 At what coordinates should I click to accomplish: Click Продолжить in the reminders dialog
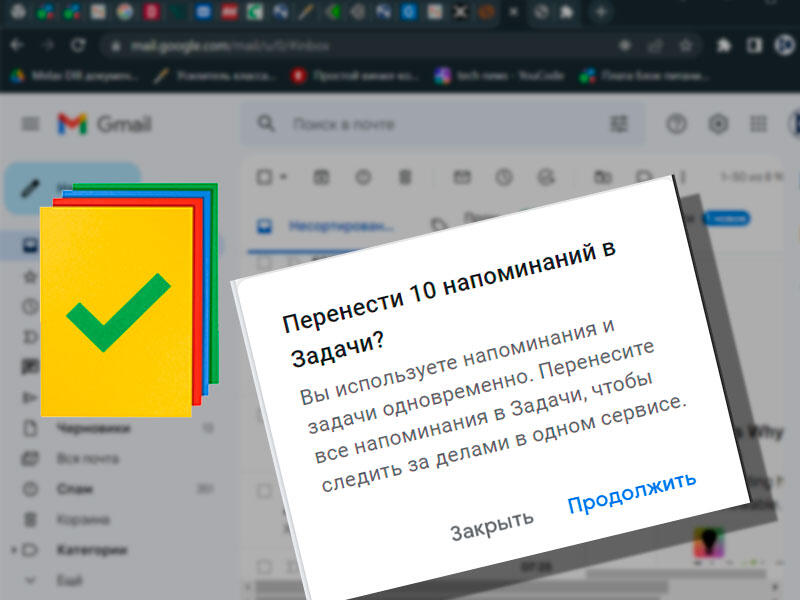click(x=632, y=493)
